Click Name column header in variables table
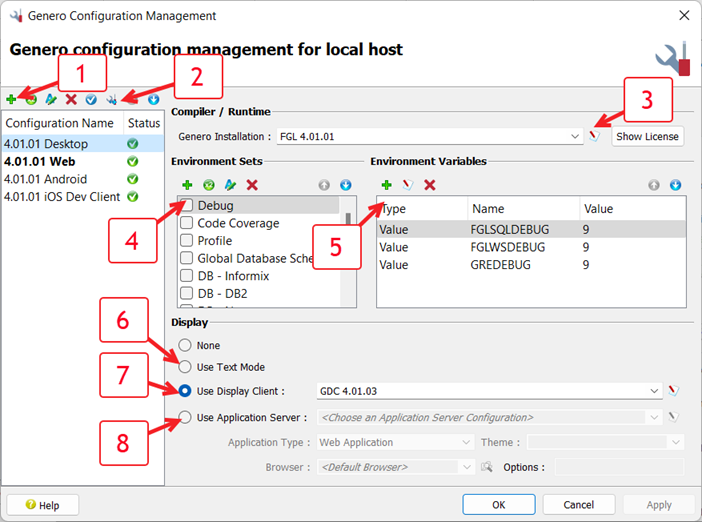 click(x=523, y=209)
